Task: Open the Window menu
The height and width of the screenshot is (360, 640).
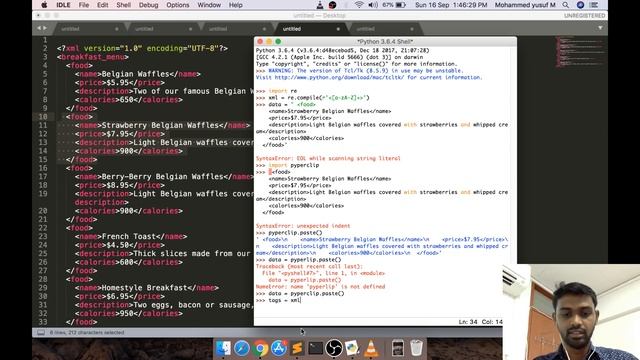Action: click(x=209, y=5)
